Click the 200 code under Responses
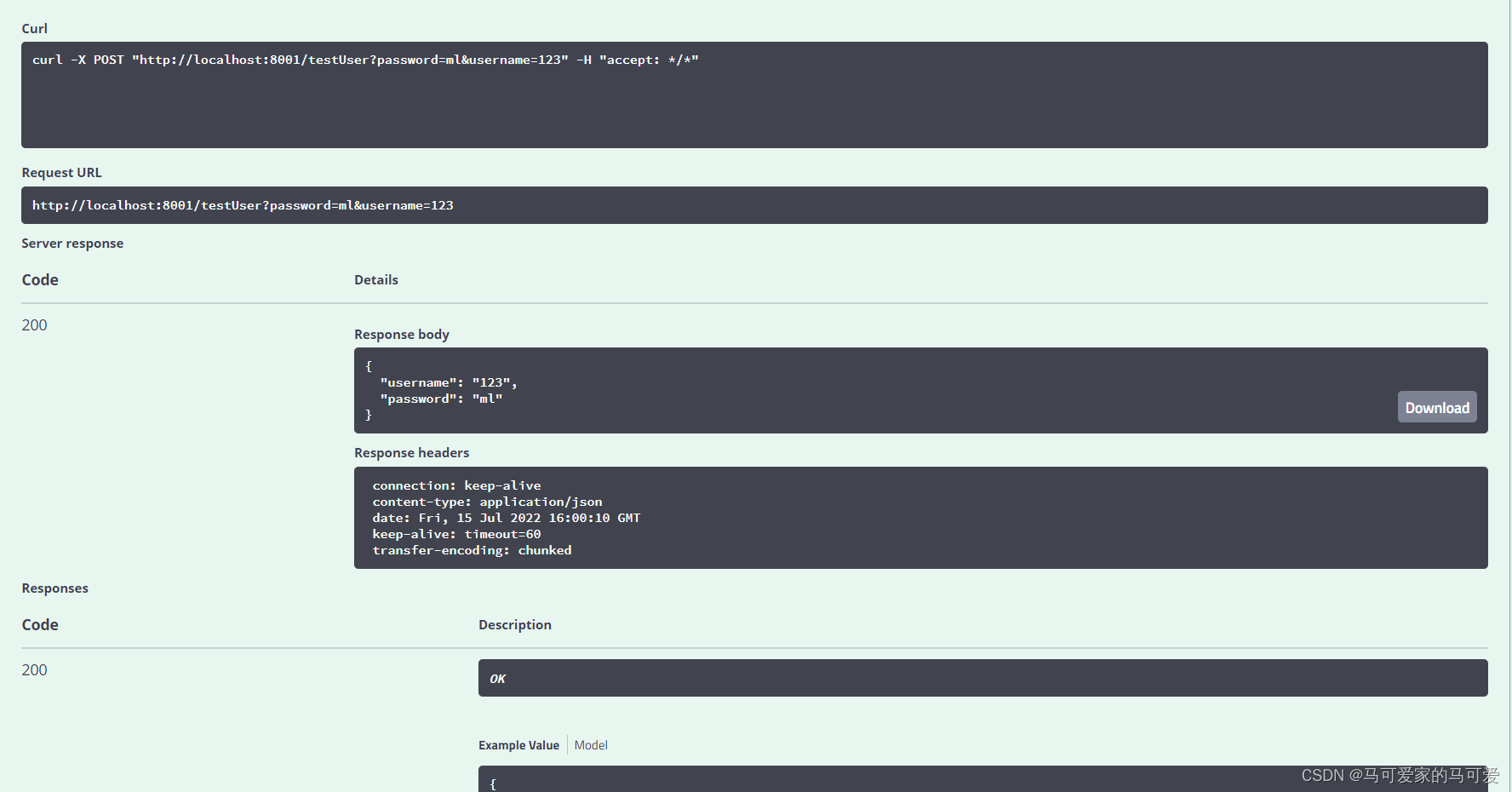Screen dimensions: 1512x792 point(34,670)
